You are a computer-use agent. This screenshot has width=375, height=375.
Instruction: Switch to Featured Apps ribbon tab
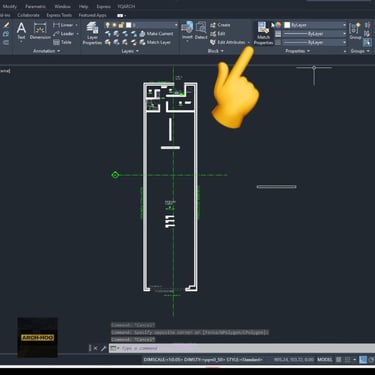pos(92,15)
